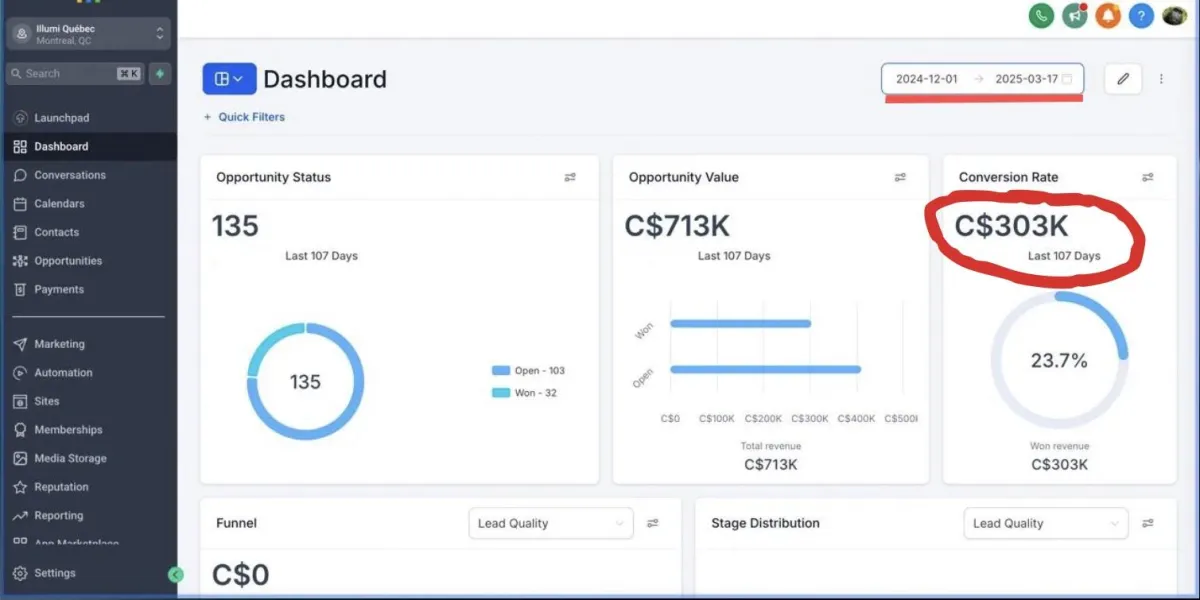Screen dimensions: 1200x600
Task: Go to Opportunities in the sidebar
Action: point(68,261)
